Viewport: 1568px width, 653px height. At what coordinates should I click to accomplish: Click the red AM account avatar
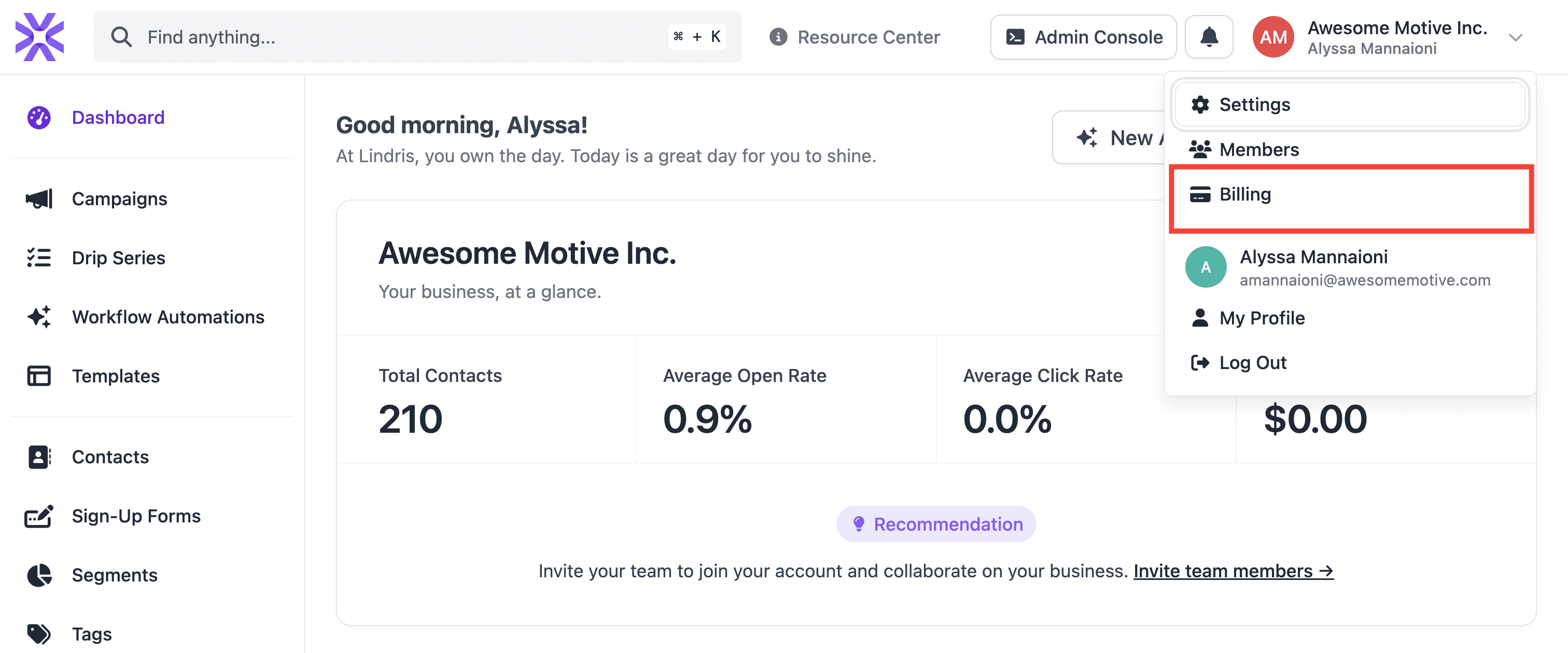point(1273,37)
